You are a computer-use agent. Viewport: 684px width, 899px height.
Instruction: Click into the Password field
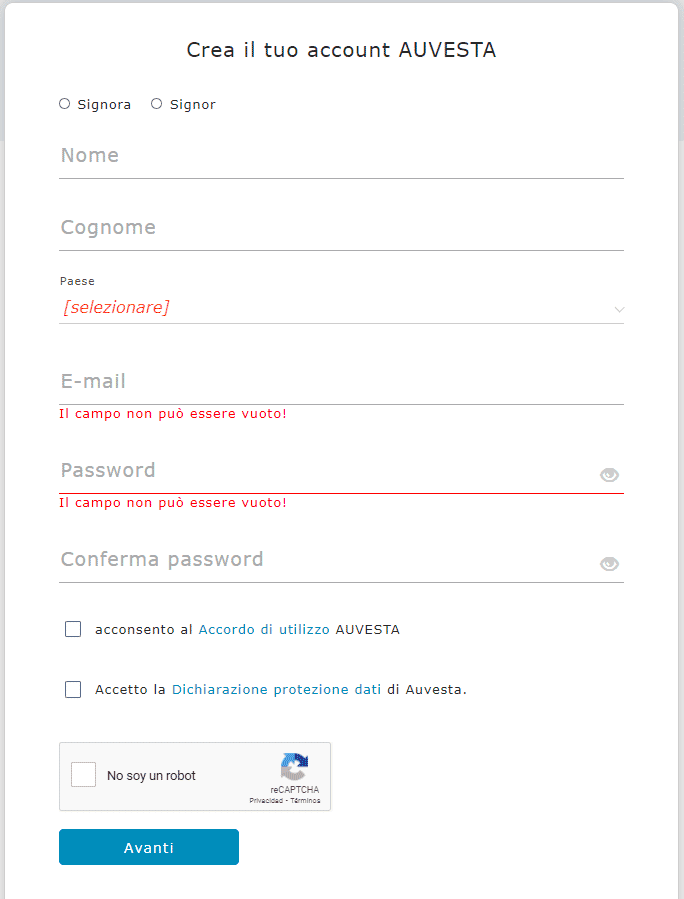click(327, 471)
